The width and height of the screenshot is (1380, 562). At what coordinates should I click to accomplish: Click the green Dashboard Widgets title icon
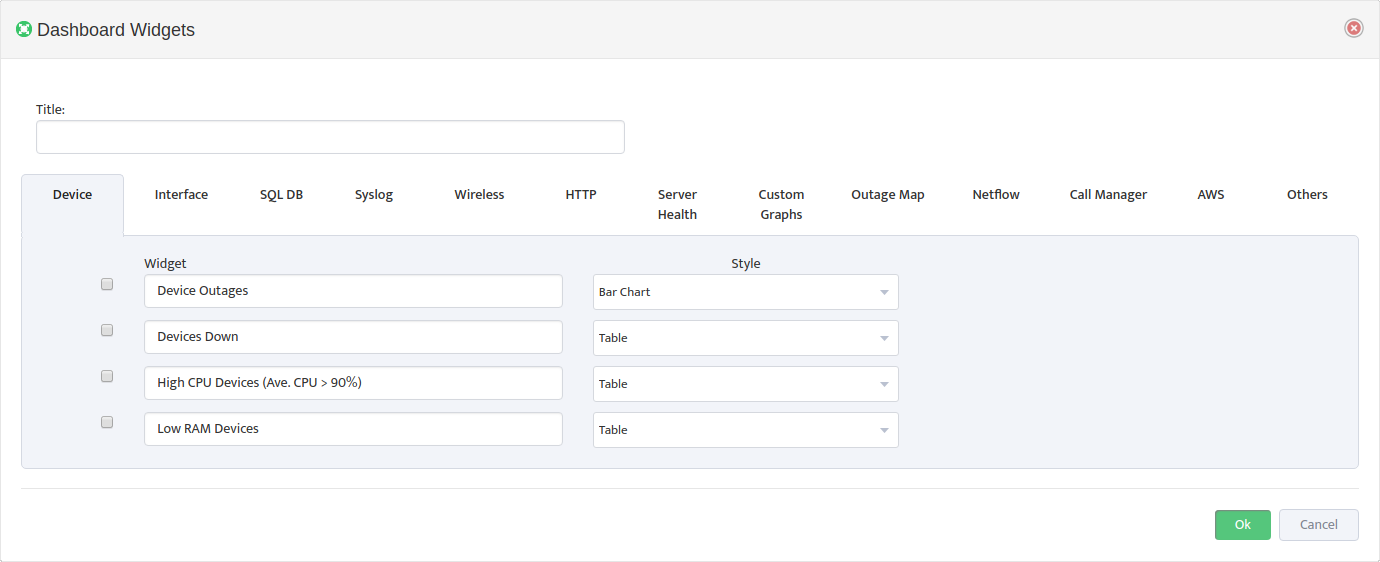tap(24, 29)
